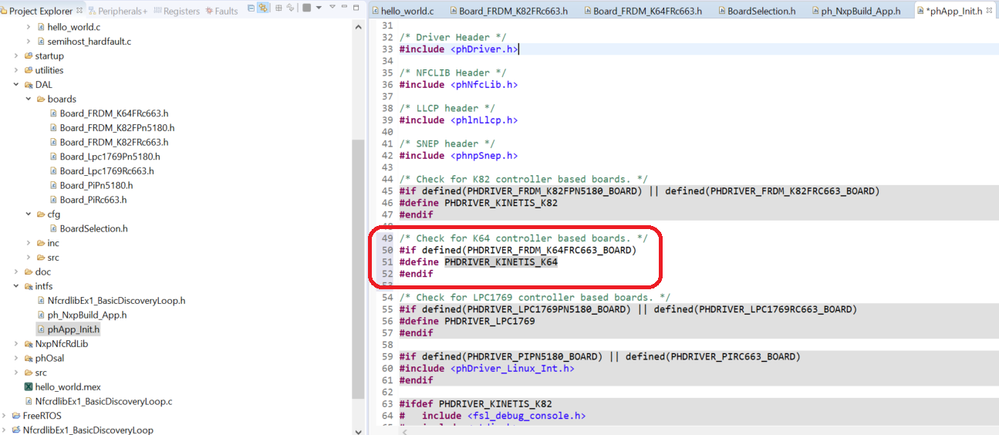This screenshot has width=999, height=435.
Task: Expand the NxpNfcRdLib folder
Action: tap(17, 343)
